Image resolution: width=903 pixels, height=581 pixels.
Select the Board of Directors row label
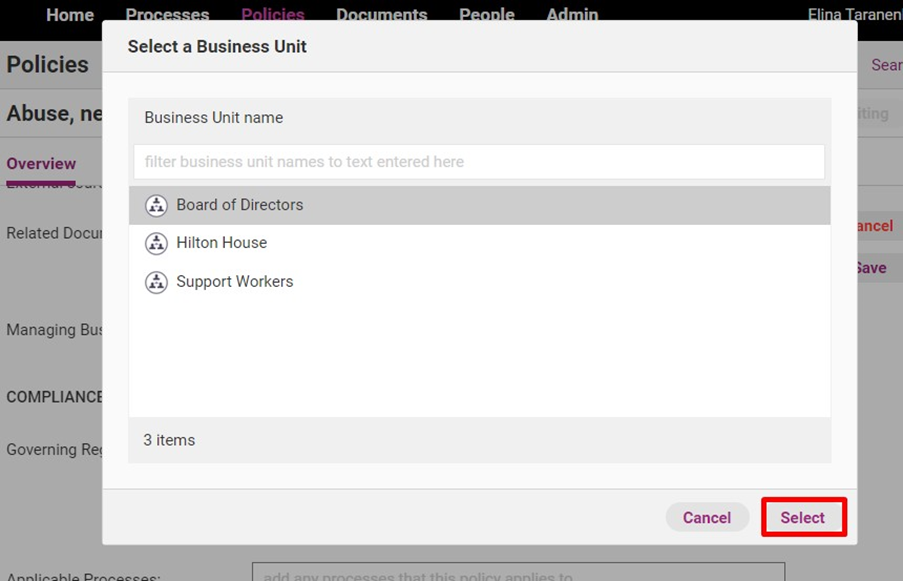(240, 205)
